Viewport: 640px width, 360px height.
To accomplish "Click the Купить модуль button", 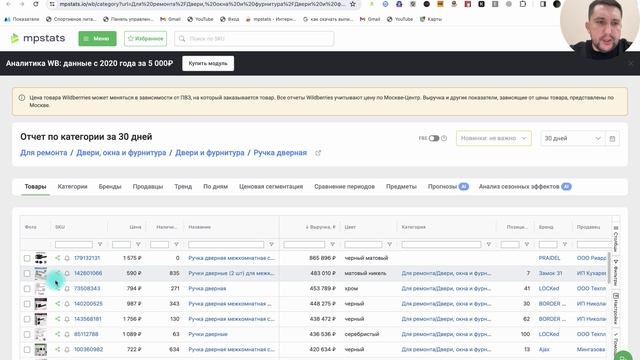I will [x=208, y=63].
